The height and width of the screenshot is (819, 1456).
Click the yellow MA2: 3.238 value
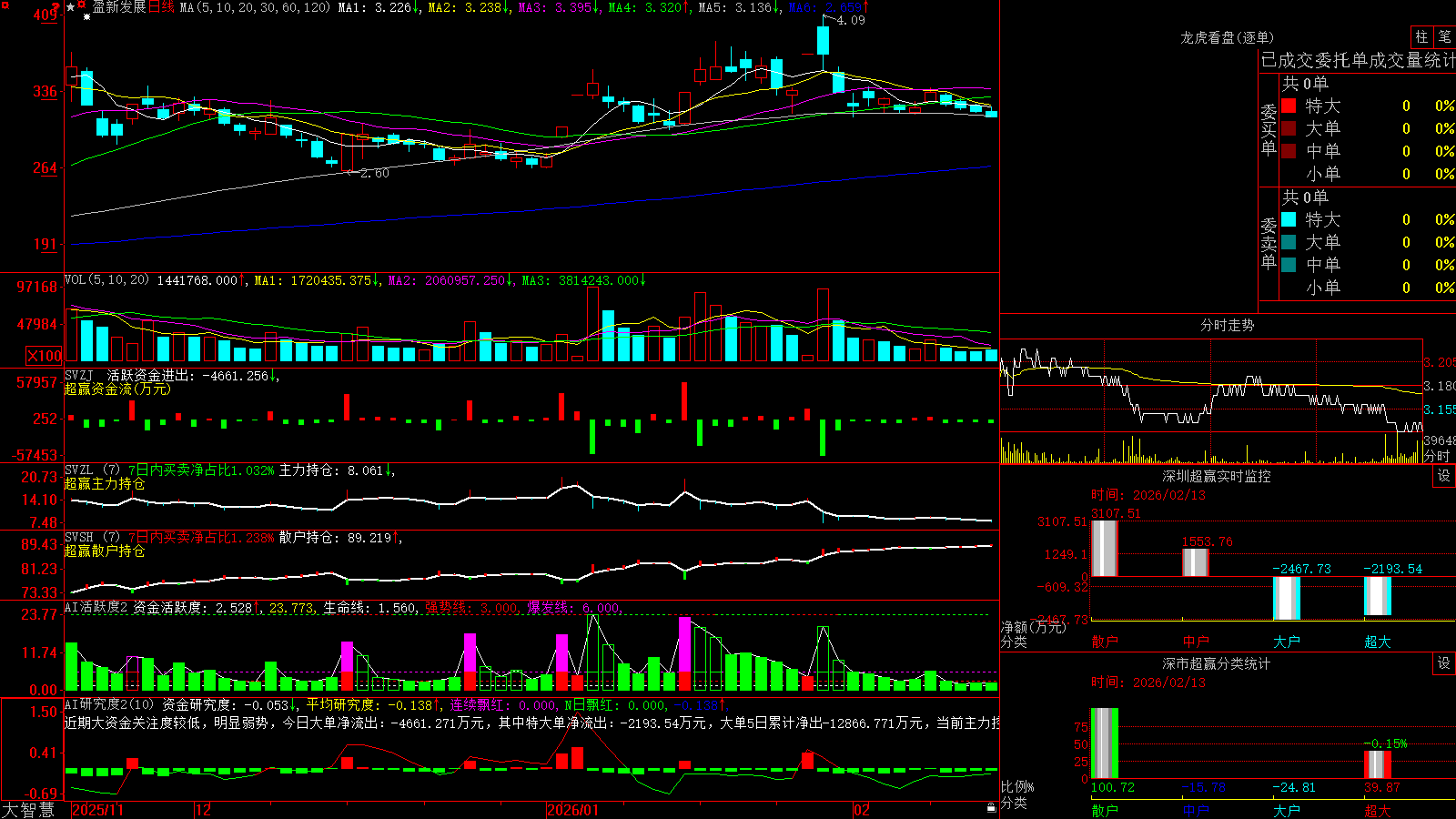pos(468,7)
